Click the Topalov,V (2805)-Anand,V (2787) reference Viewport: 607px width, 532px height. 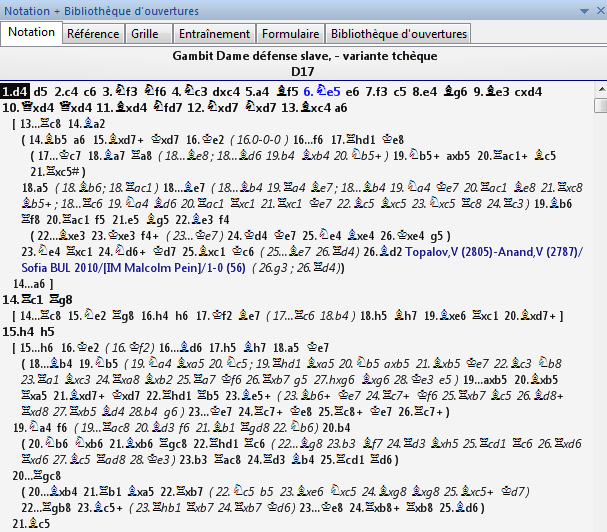coord(494,252)
